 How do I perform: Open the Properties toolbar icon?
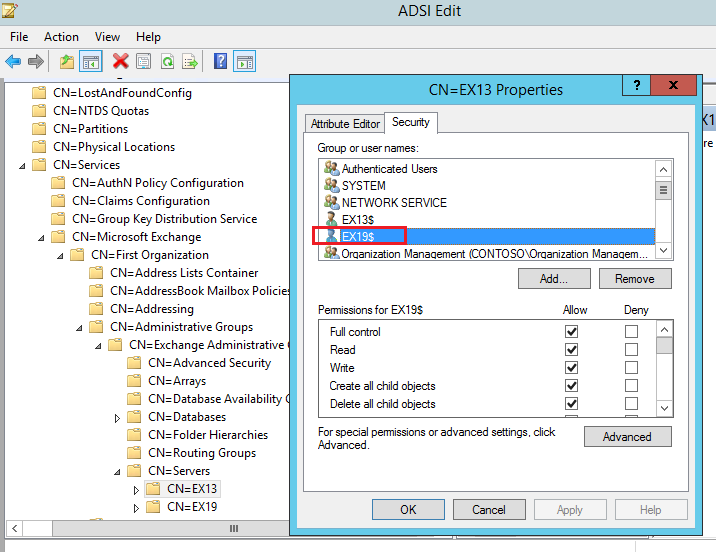coord(143,62)
